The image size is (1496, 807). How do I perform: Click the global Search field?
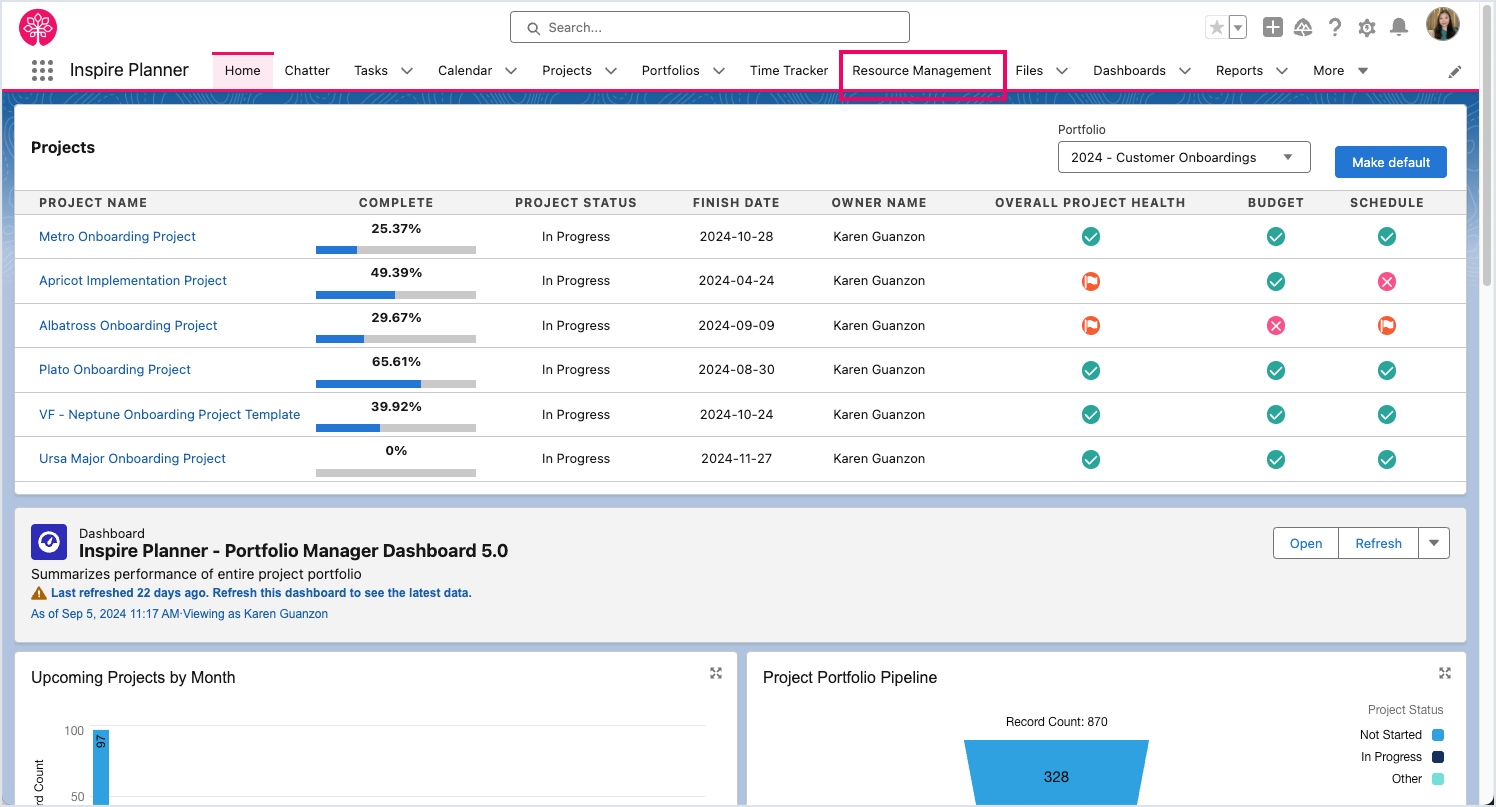tap(710, 27)
